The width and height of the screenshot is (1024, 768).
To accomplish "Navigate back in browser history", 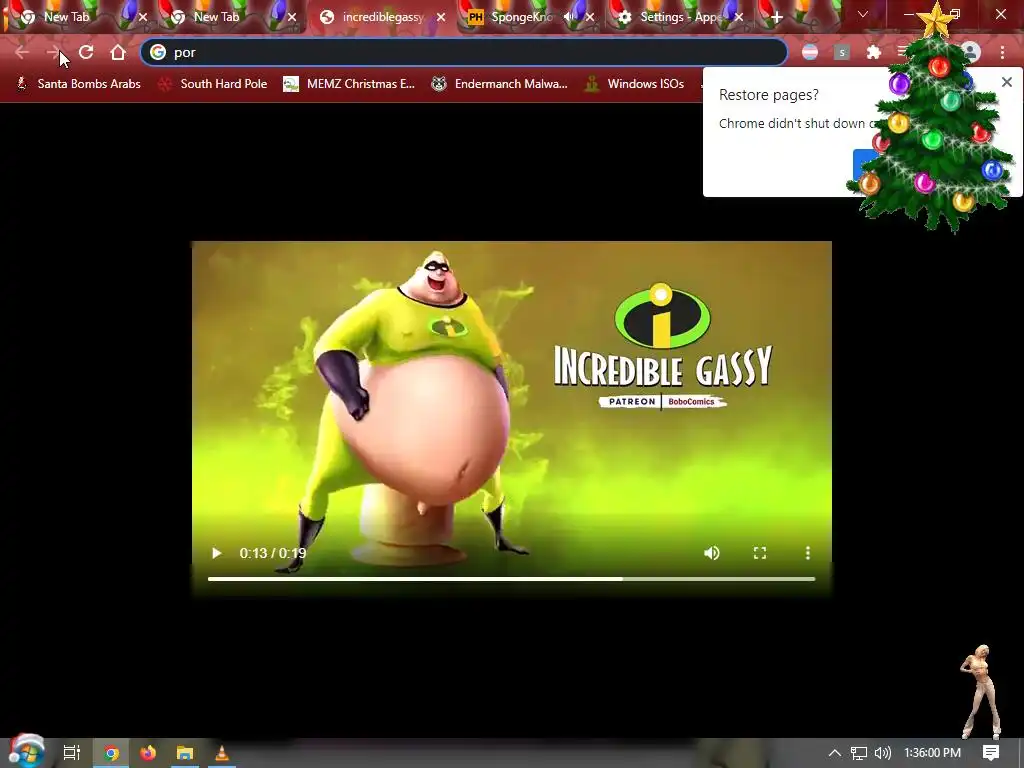I will coord(22,52).
